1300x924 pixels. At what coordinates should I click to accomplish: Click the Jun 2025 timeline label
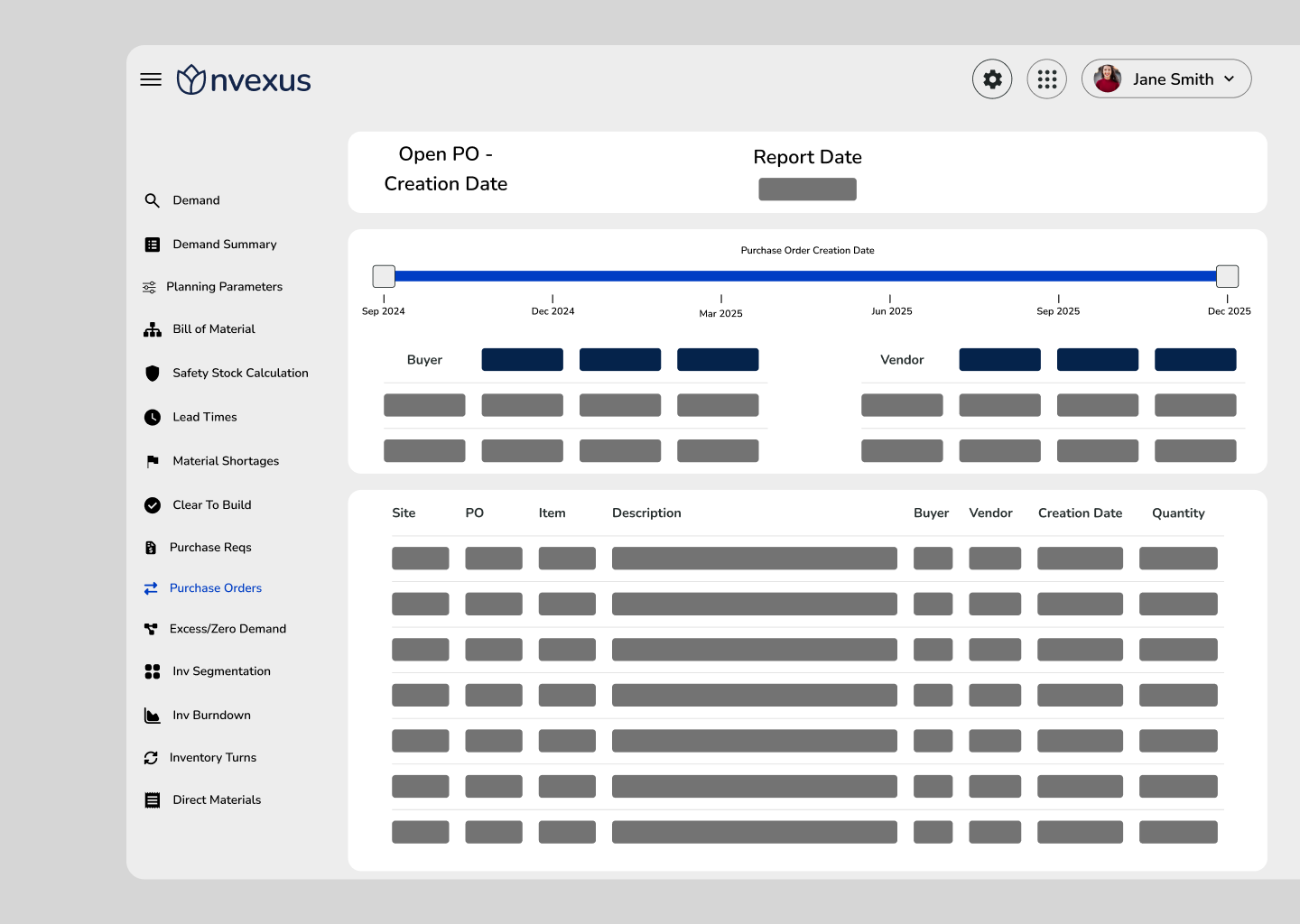(x=891, y=311)
